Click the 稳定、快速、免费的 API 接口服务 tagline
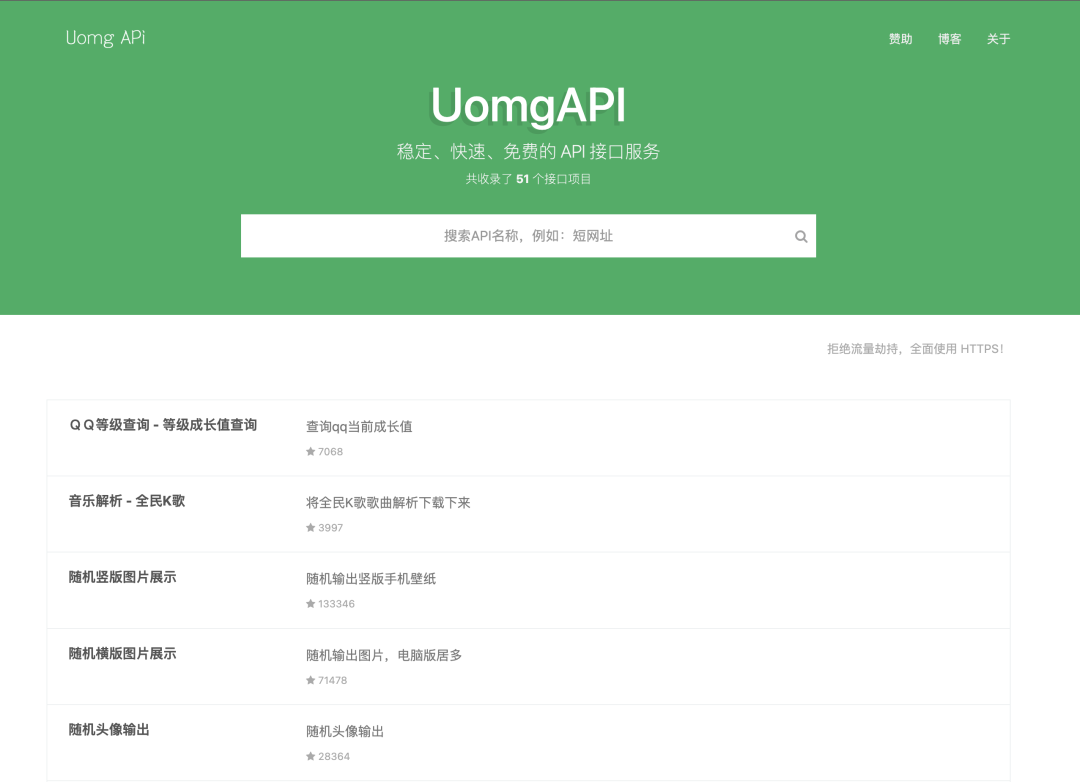Screen dimensions: 1080x782 click(x=528, y=152)
